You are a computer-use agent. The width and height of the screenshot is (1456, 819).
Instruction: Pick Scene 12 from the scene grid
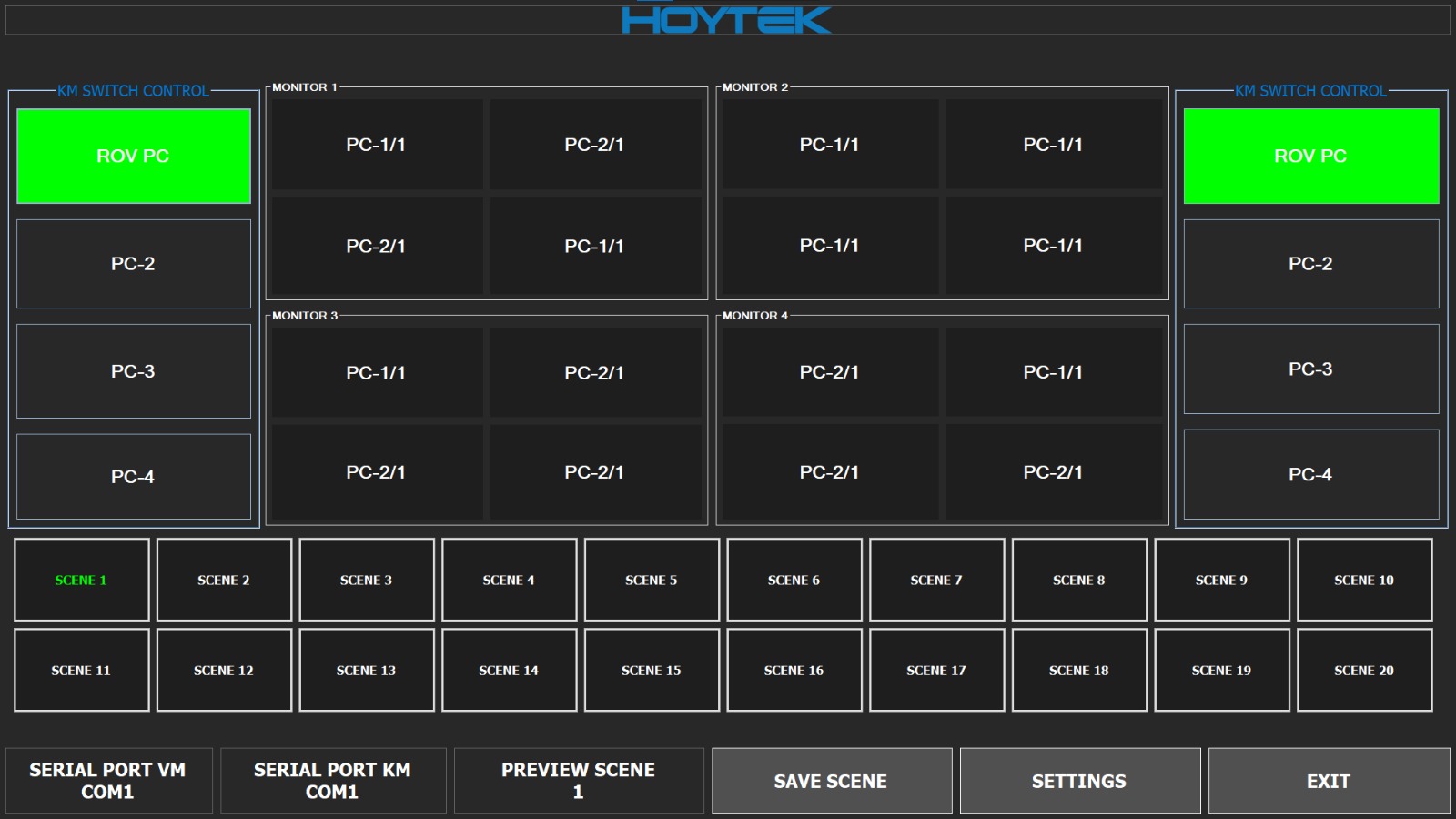coord(224,670)
